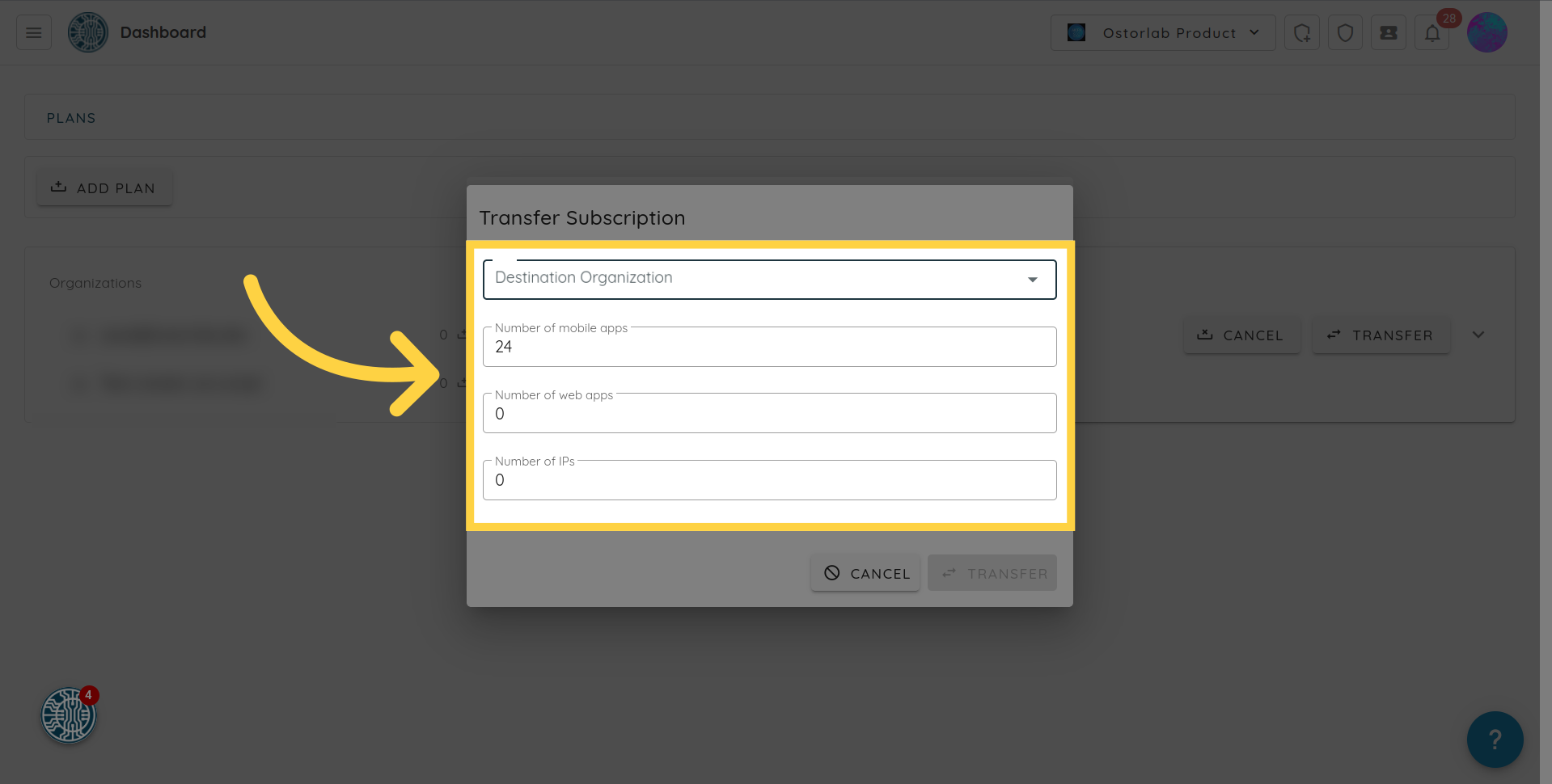Open the Destination Organization dropdown

click(x=769, y=279)
